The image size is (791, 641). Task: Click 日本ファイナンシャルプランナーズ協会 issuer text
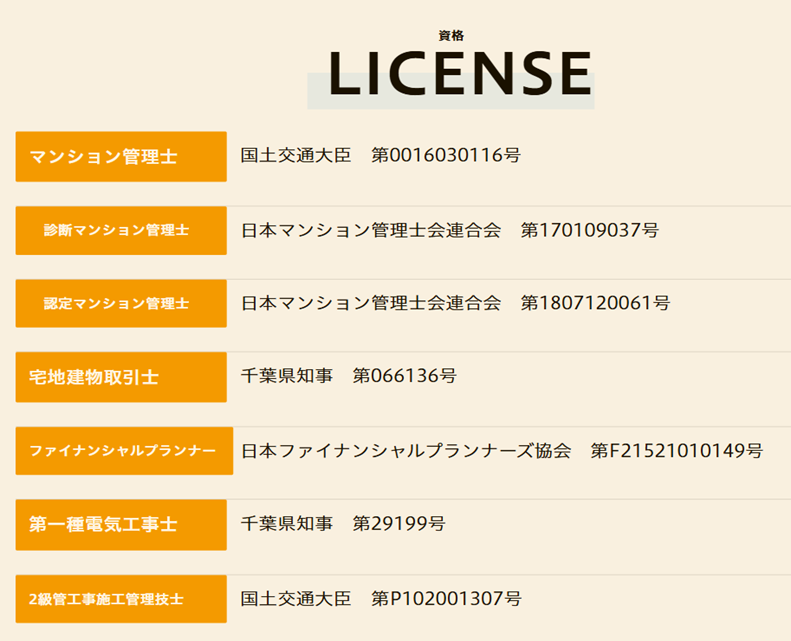[406, 451]
